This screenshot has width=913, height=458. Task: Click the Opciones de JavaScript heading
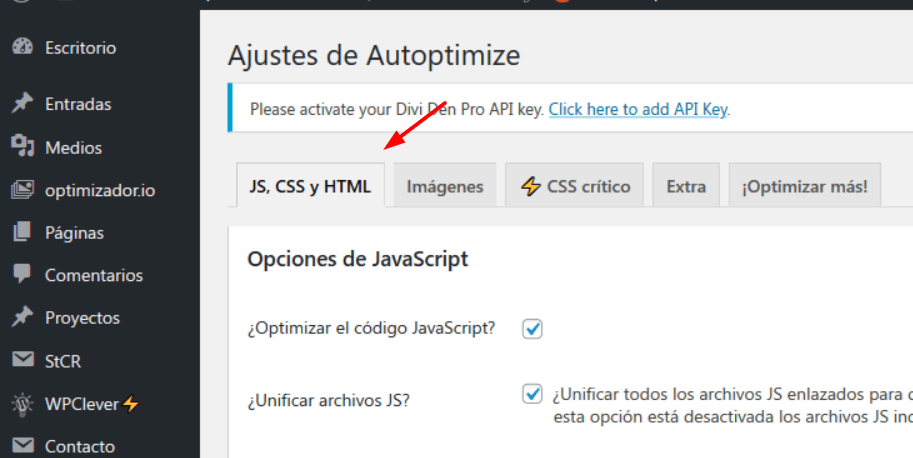358,259
